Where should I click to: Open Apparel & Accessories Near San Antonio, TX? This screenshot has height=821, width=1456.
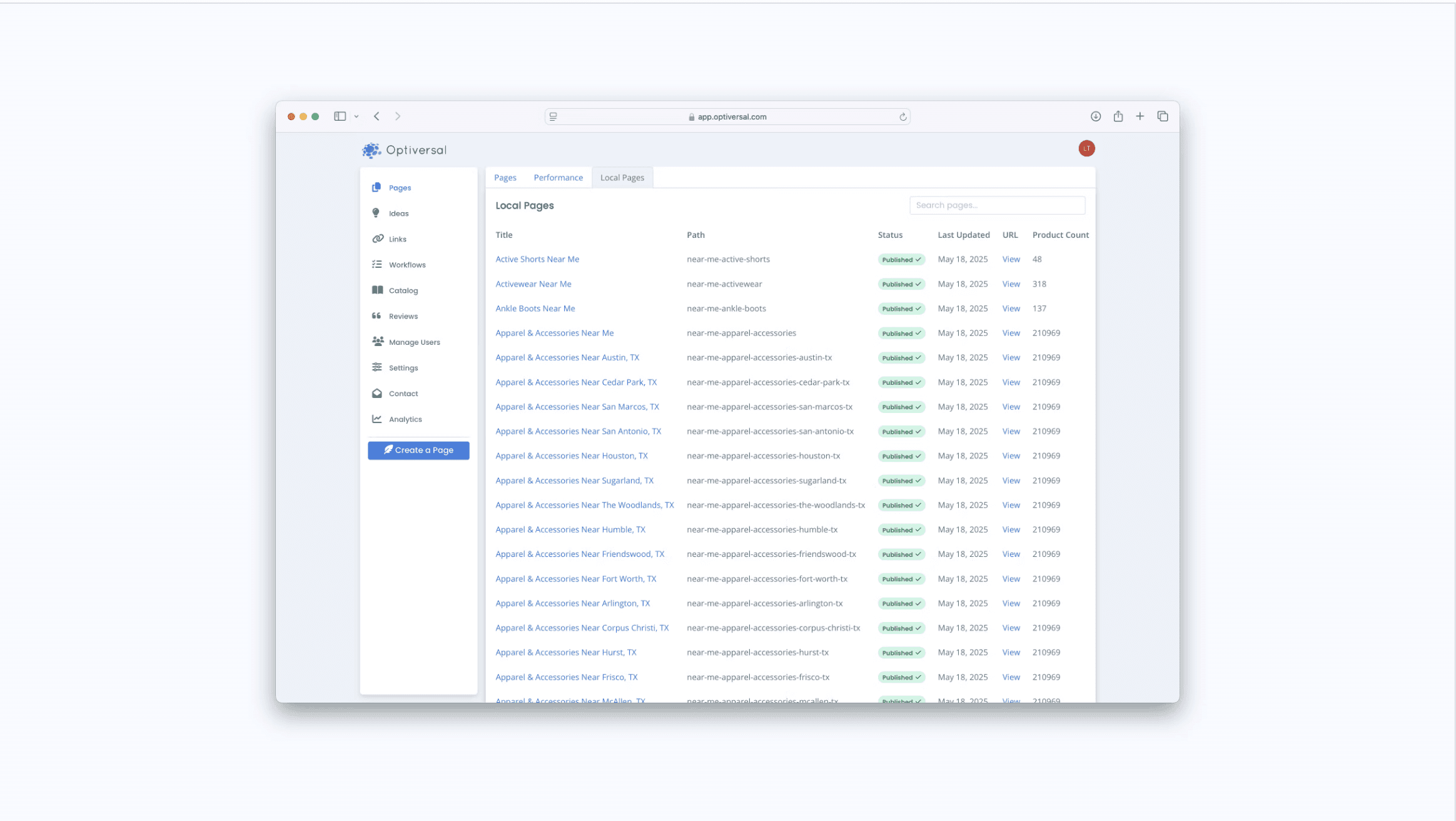(579, 432)
